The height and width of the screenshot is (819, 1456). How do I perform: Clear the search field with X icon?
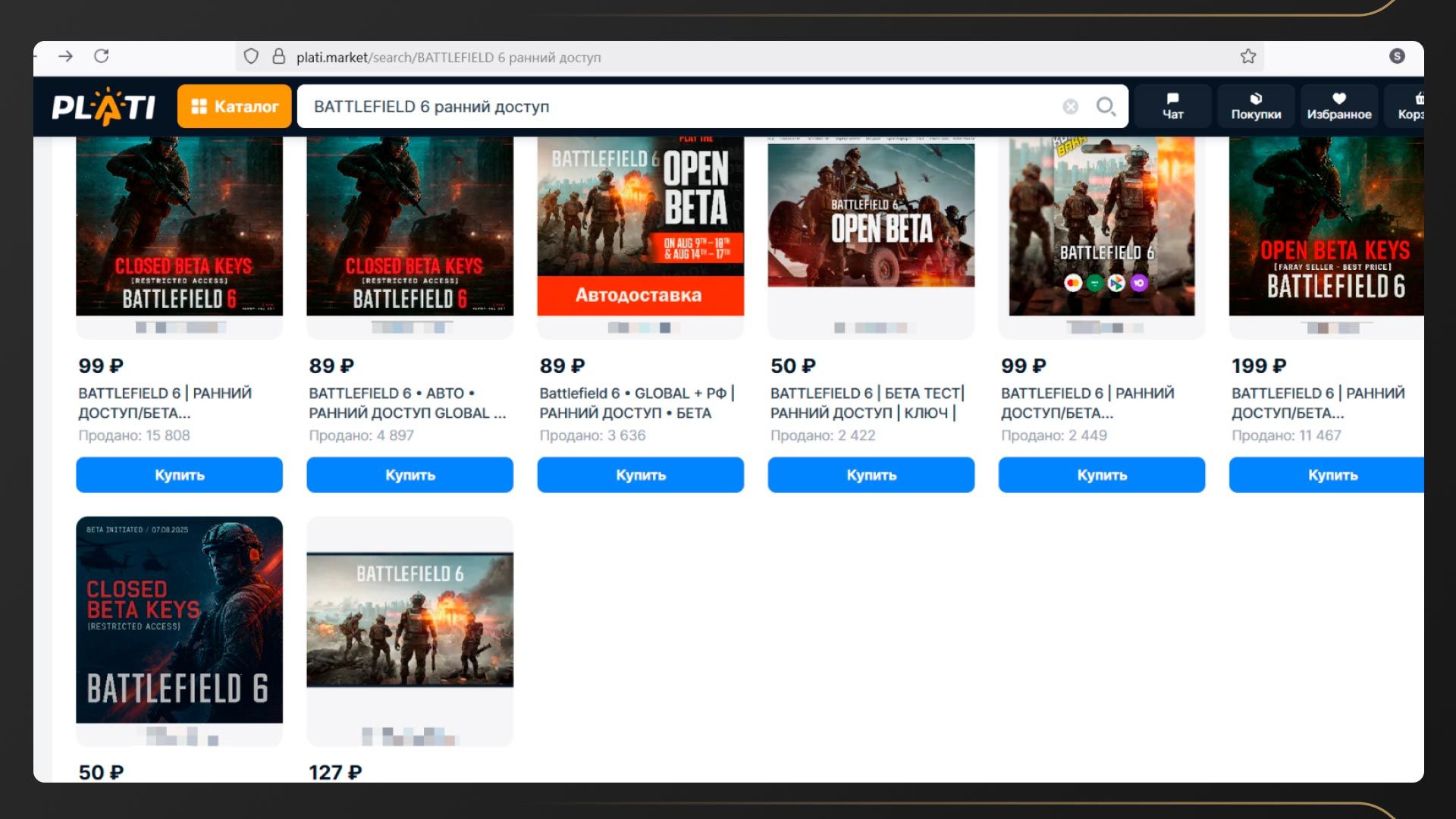1070,107
